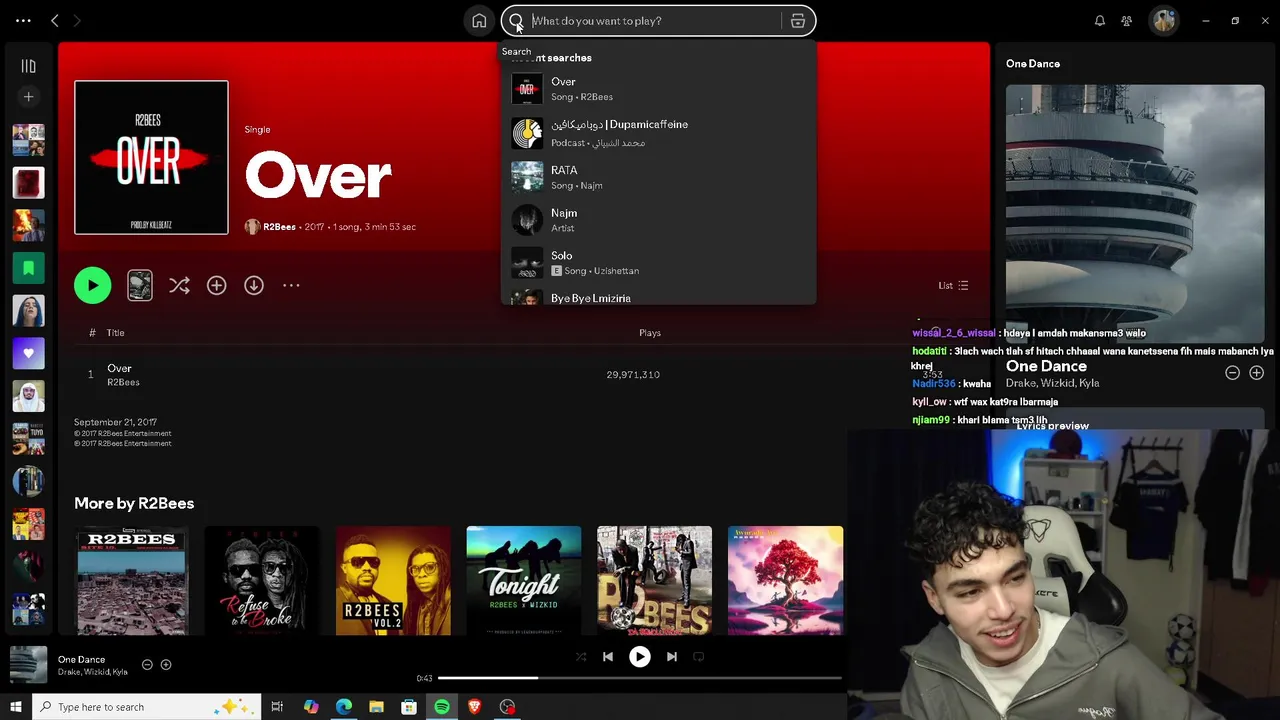The width and height of the screenshot is (1280, 720).
Task: Open the three-dot app menu at top left
Action: (x=23, y=20)
